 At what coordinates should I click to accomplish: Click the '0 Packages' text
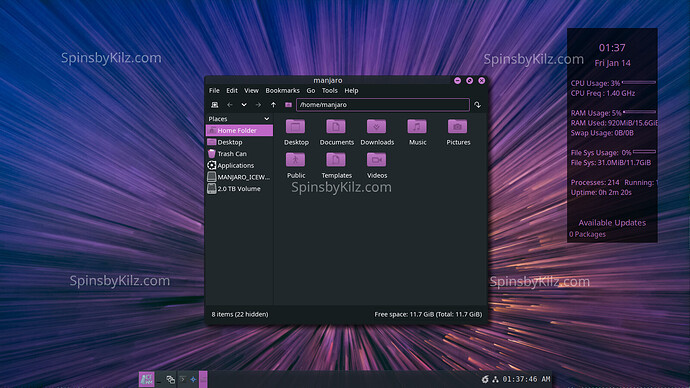click(587, 234)
